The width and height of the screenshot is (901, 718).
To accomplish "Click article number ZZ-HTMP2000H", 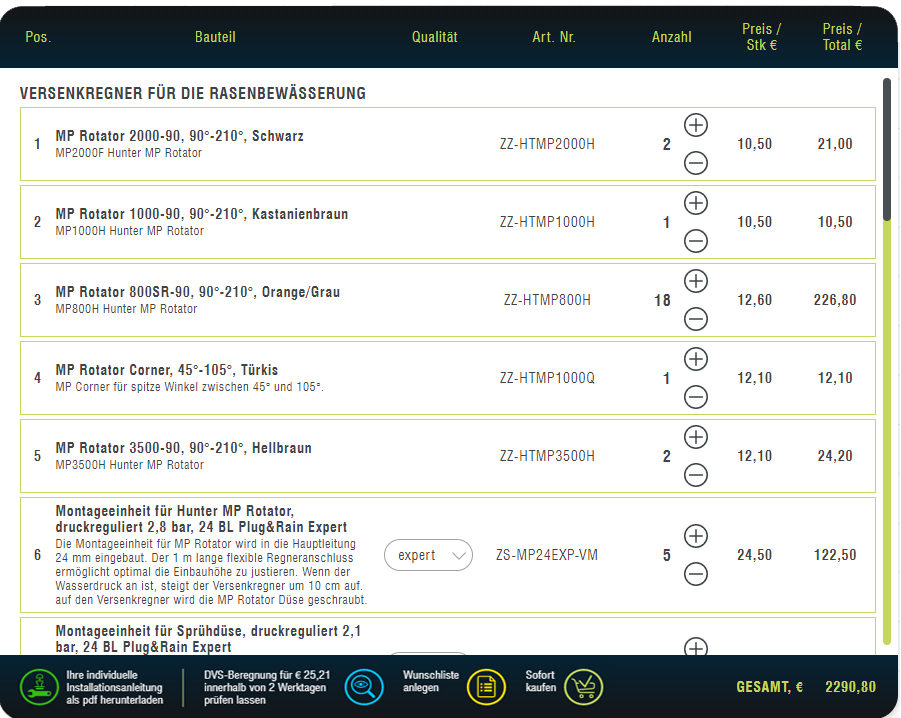I will [547, 144].
